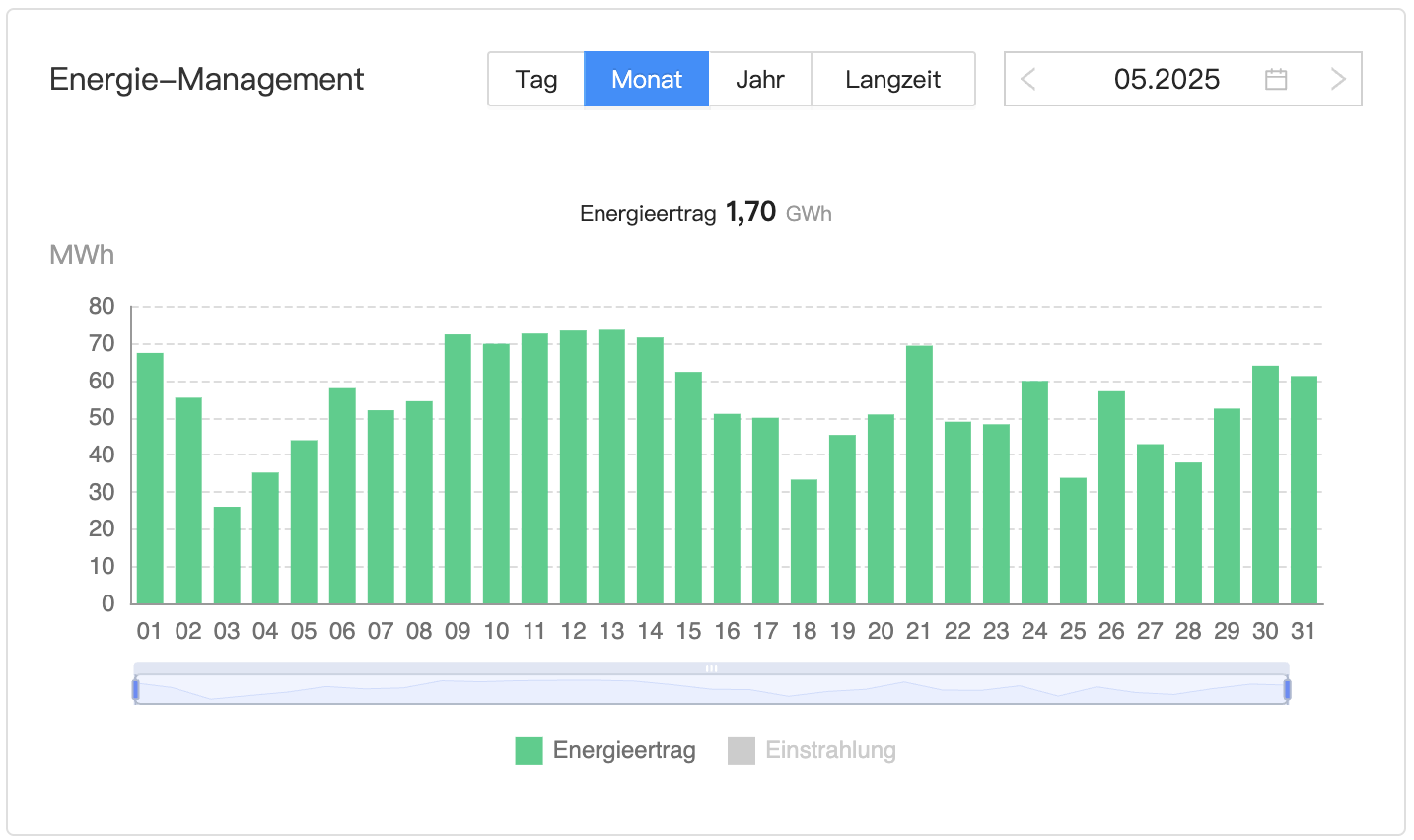
Task: Go to next month arrow
Action: (x=1337, y=79)
